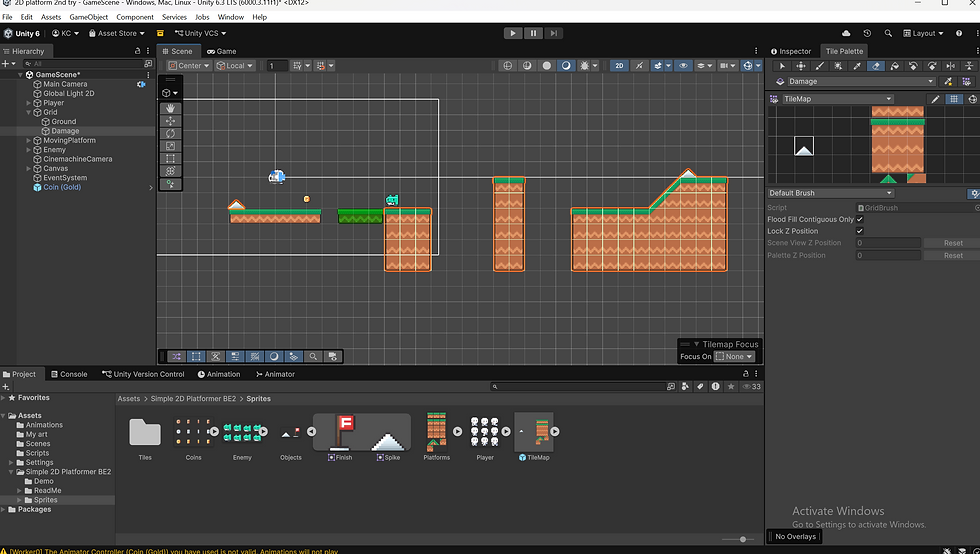The image size is (980, 554).
Task: Click Reset for Scene View Z Position
Action: coord(952,243)
